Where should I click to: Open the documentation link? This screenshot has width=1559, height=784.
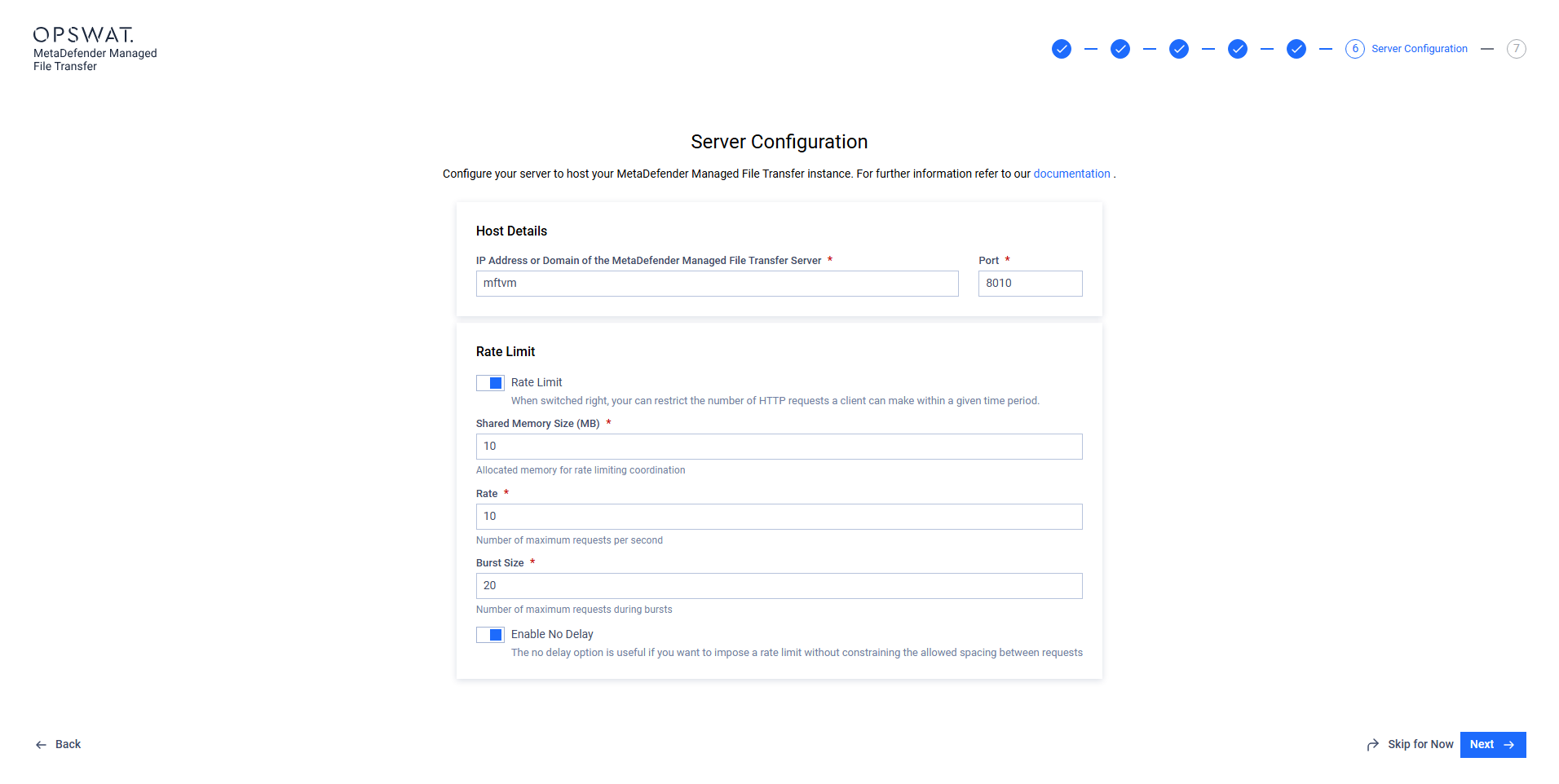1071,174
